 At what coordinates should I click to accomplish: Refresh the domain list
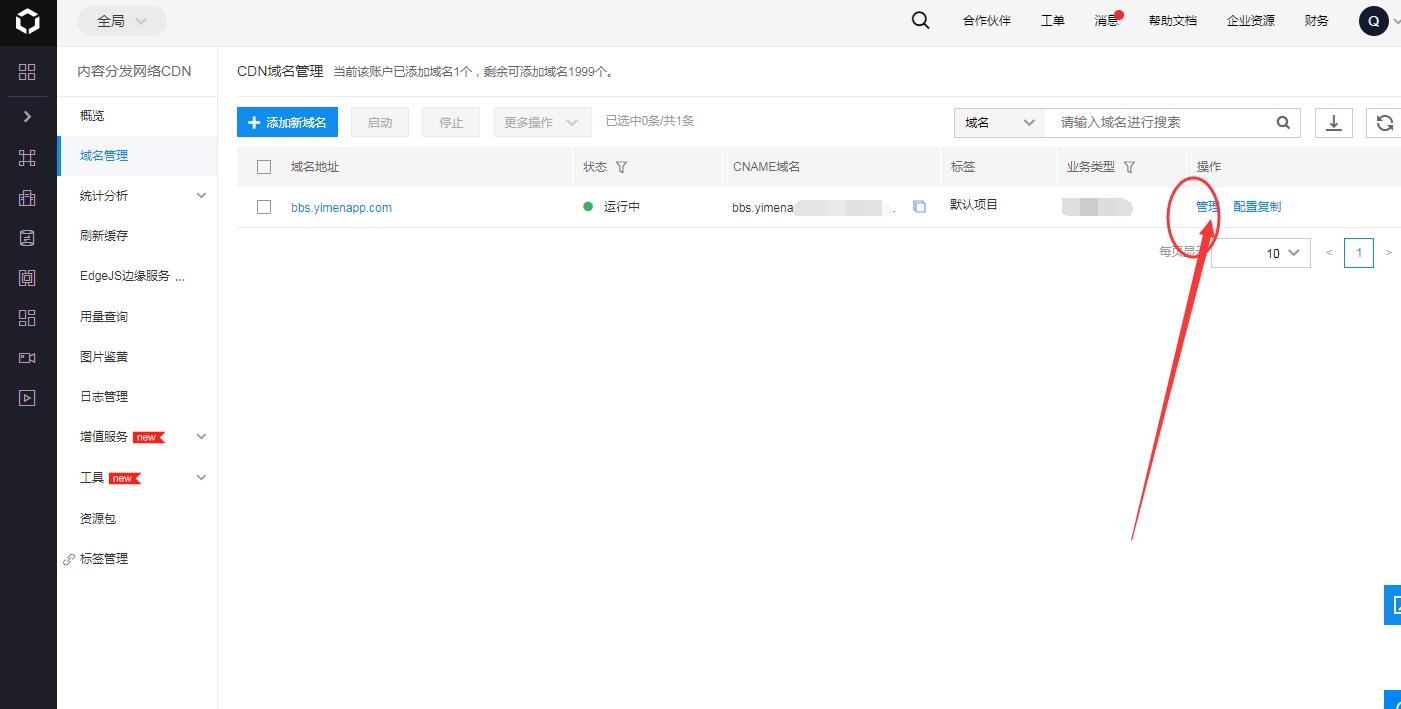point(1384,123)
